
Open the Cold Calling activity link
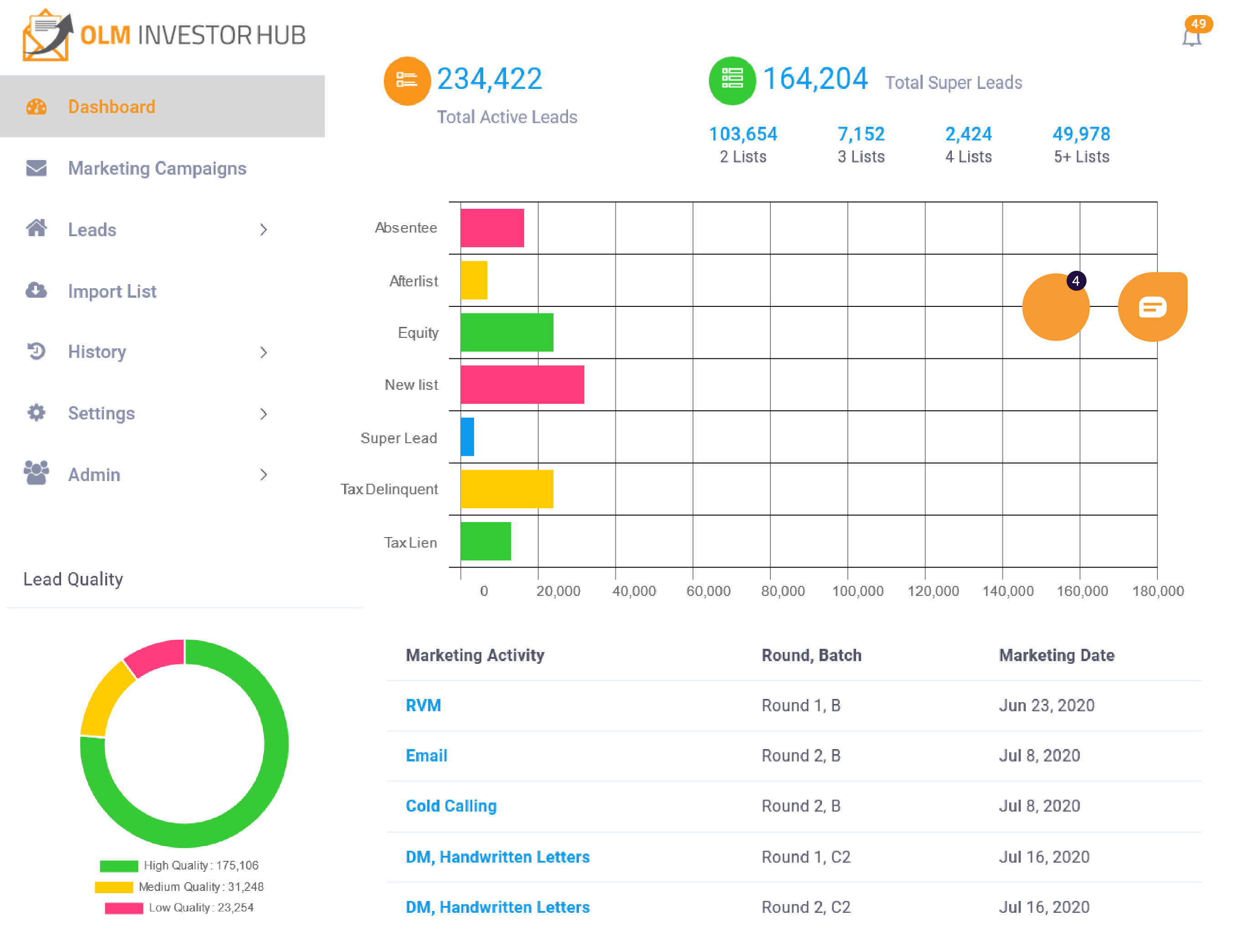[451, 806]
